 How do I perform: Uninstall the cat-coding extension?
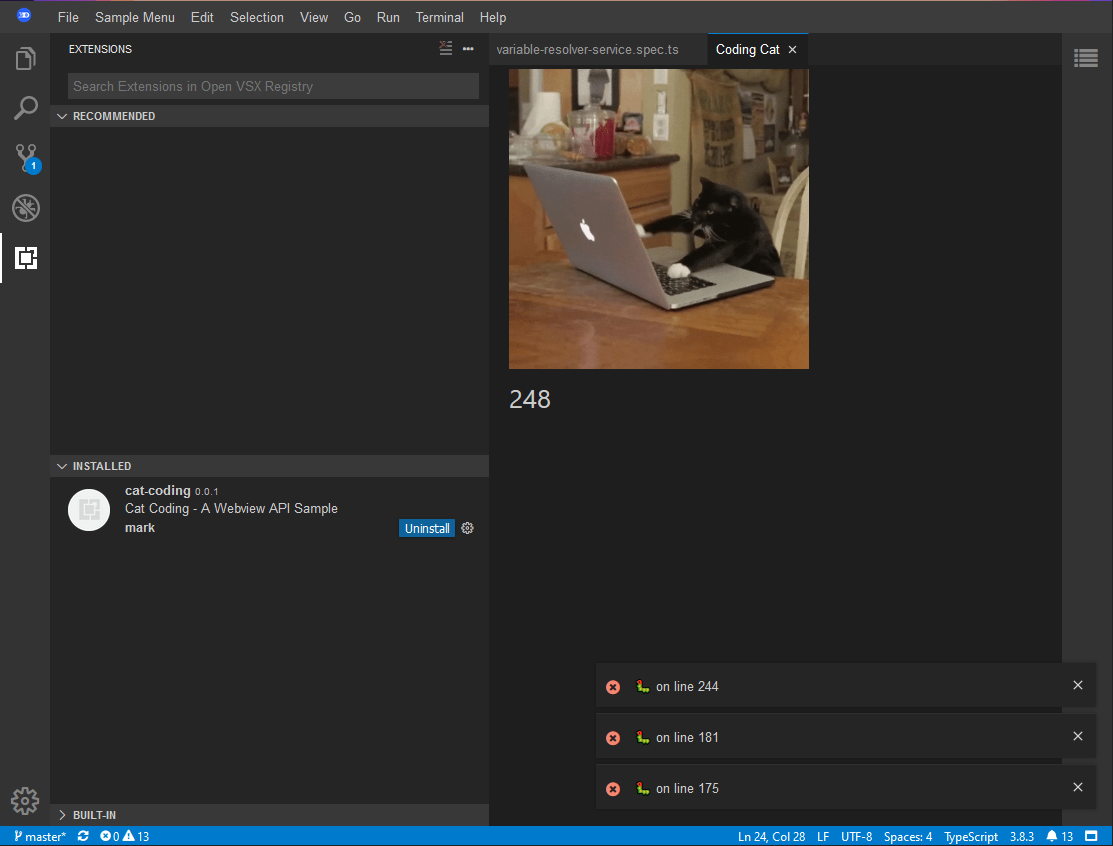[x=427, y=528]
